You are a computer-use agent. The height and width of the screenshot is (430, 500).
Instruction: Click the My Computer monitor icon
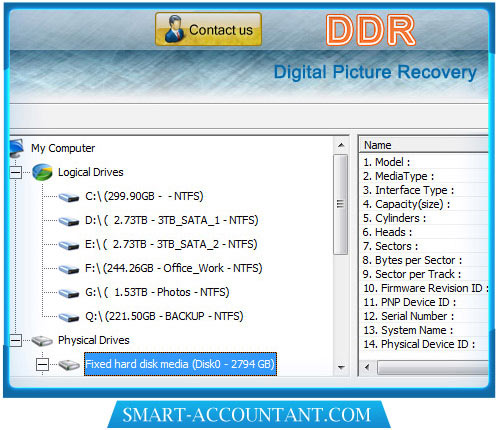(x=17, y=148)
